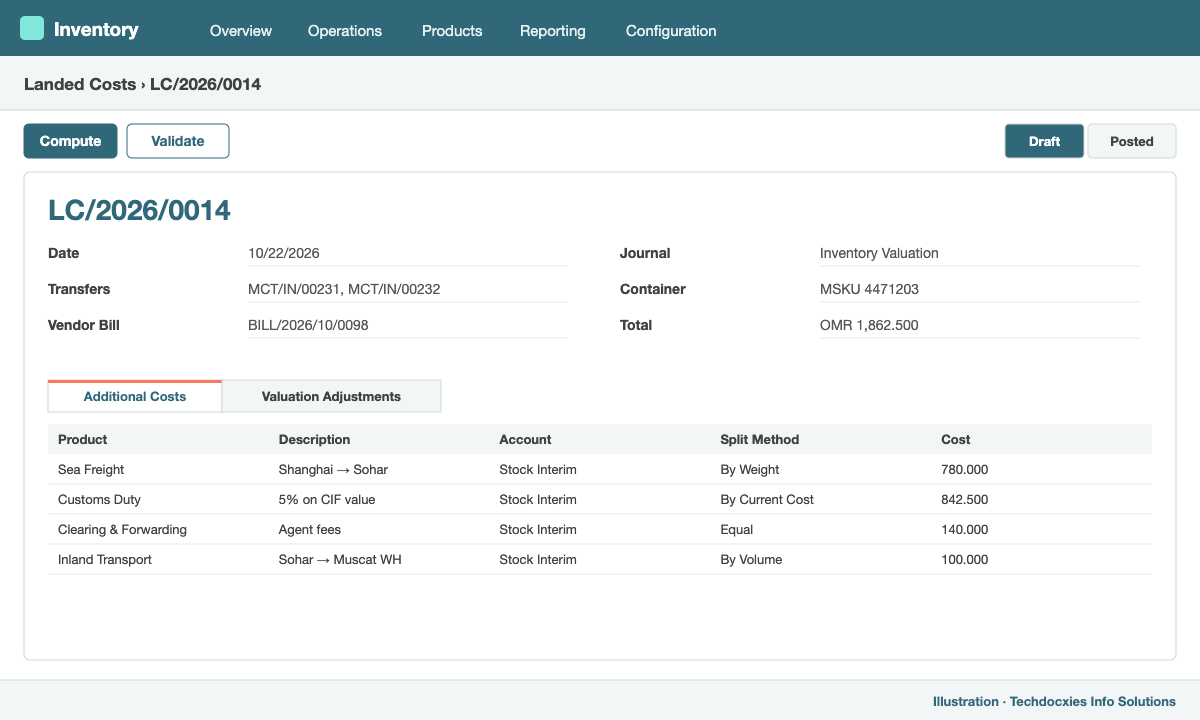Screen dimensions: 1200x720
Task: Click the Date field label
Action: coord(64,253)
